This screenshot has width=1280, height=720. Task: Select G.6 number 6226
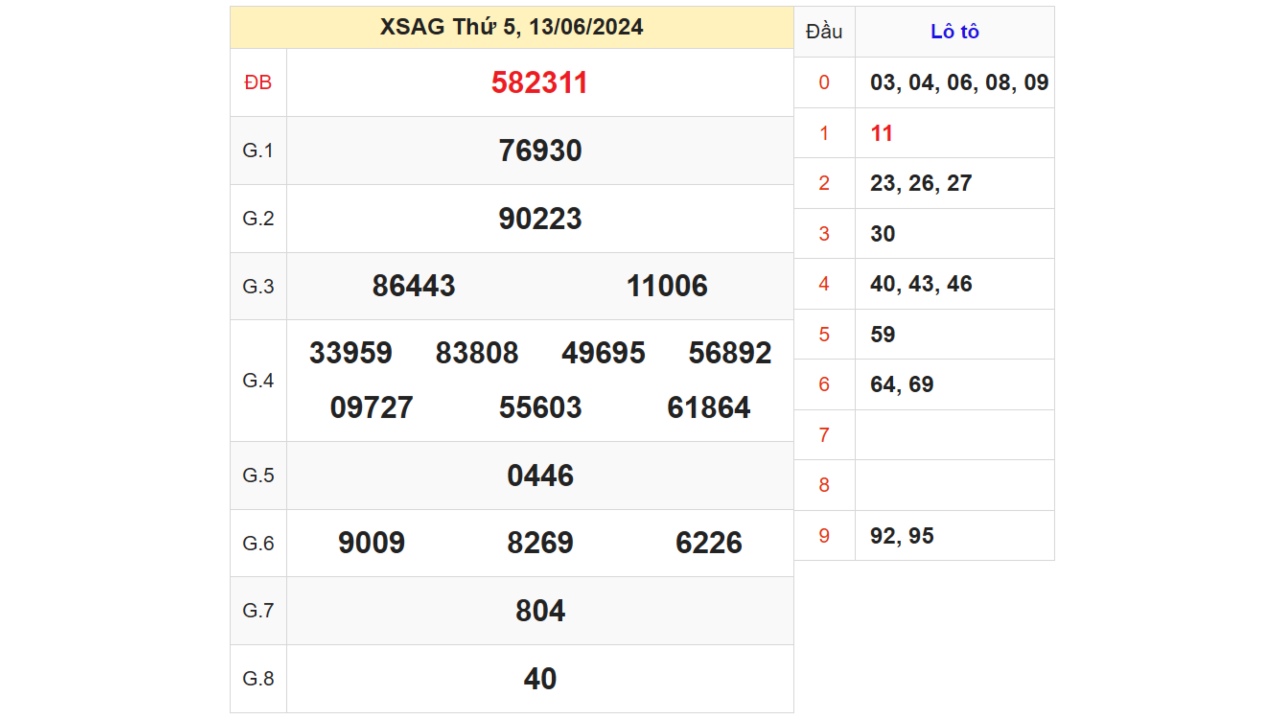coord(709,543)
